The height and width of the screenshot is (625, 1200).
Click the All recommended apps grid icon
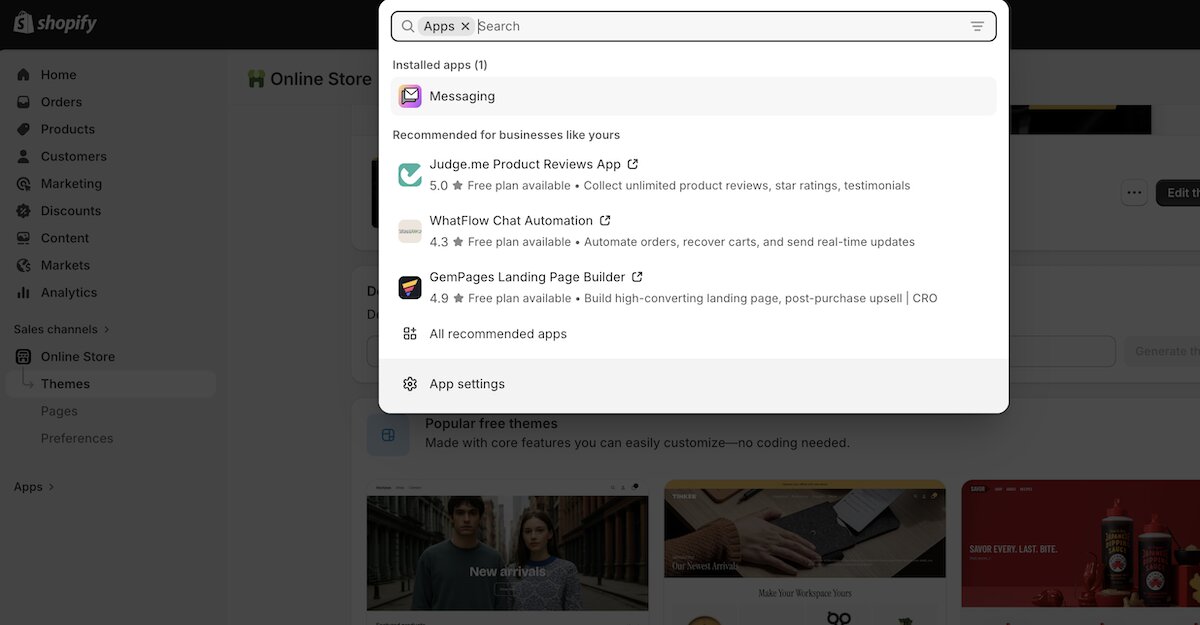pos(410,334)
